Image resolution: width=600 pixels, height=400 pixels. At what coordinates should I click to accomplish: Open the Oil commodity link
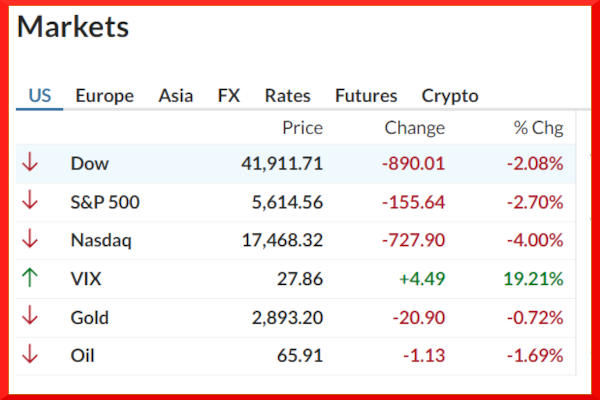pyautogui.click(x=84, y=356)
